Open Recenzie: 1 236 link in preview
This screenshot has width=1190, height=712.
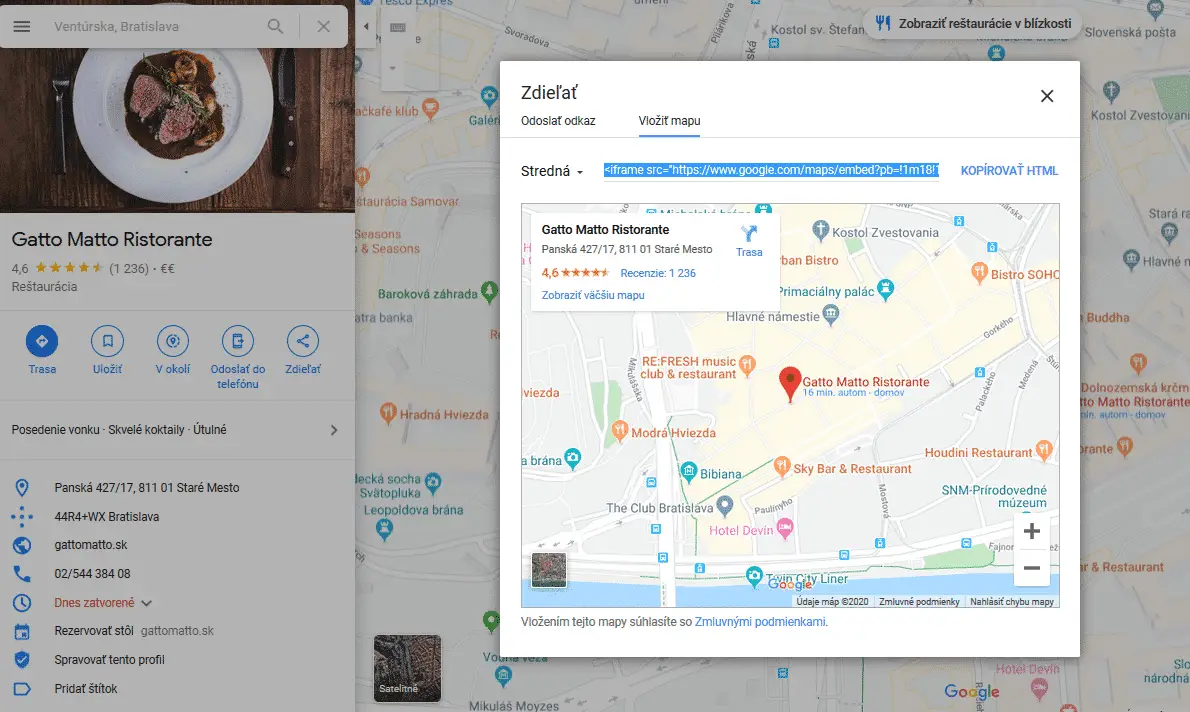pos(658,273)
